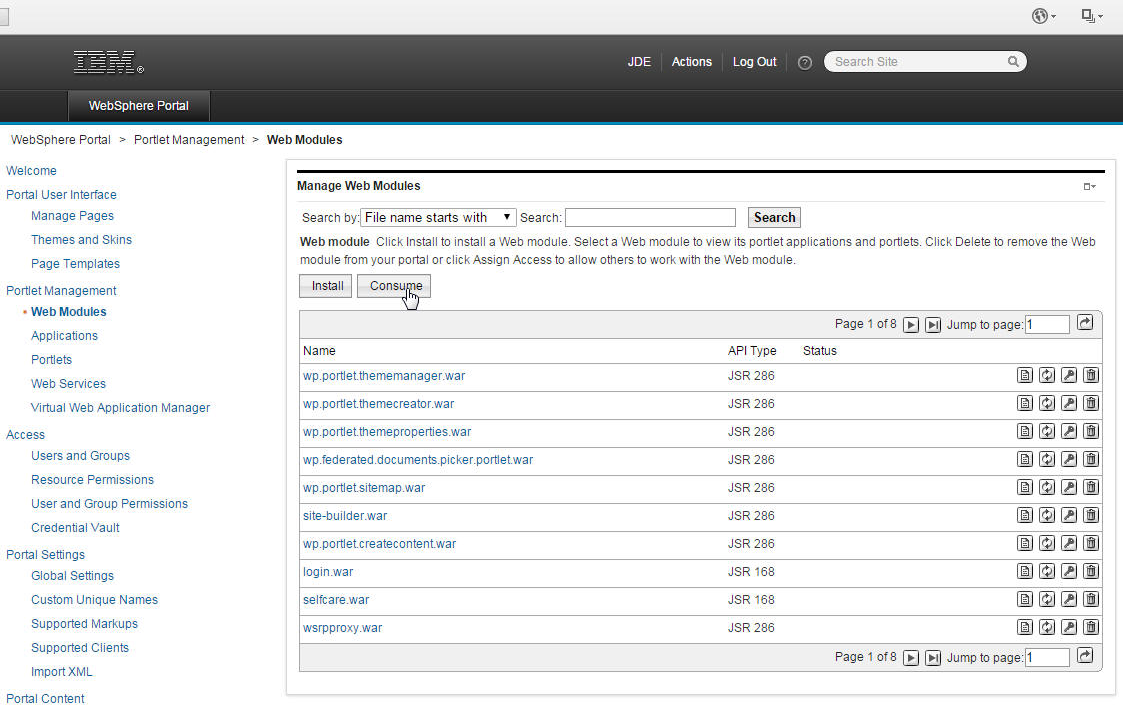Open the globe dropdown in the top bar
Image resolution: width=1123 pixels, height=708 pixels.
tap(1044, 16)
